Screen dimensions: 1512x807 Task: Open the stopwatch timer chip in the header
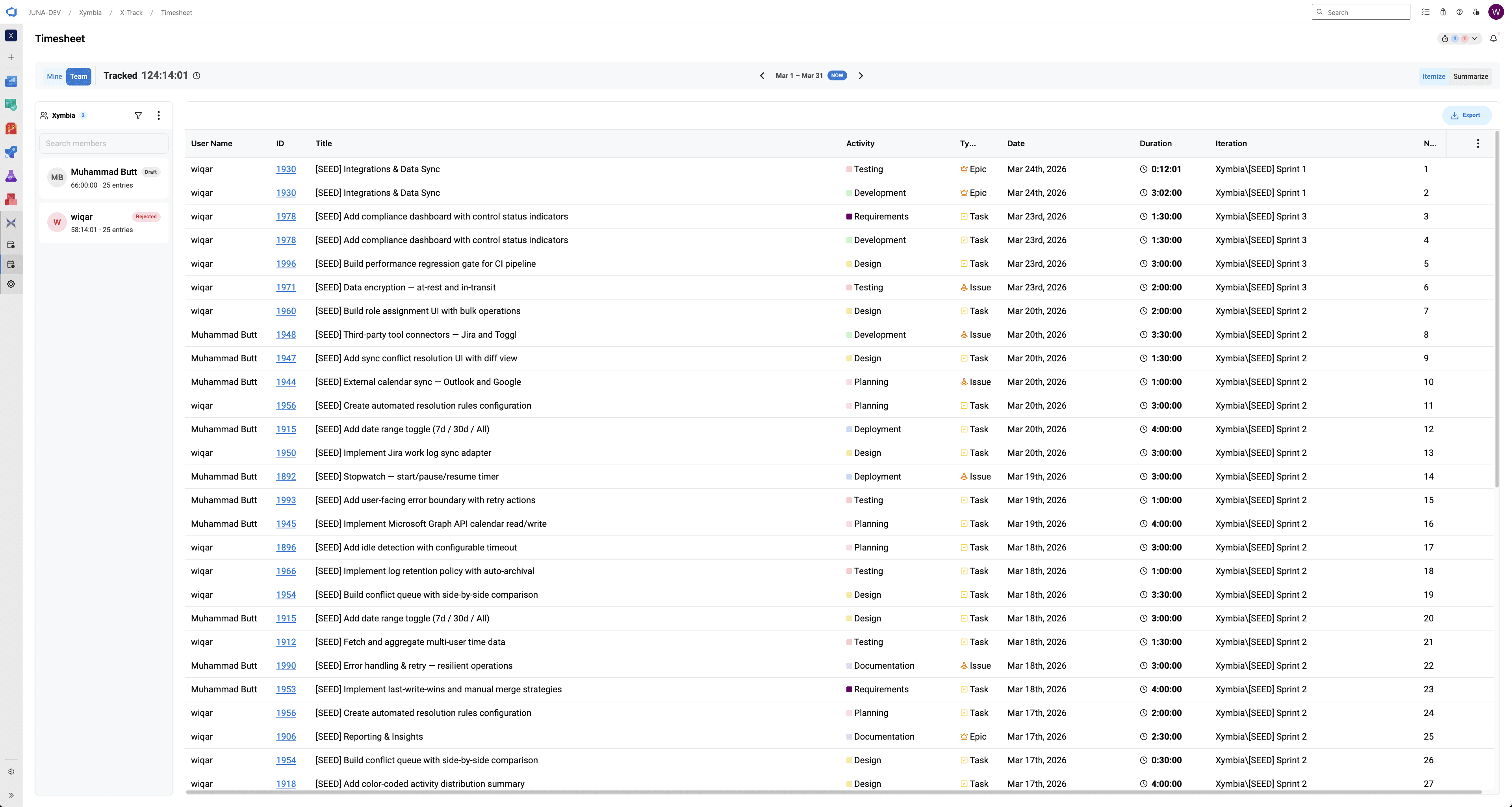1445,39
